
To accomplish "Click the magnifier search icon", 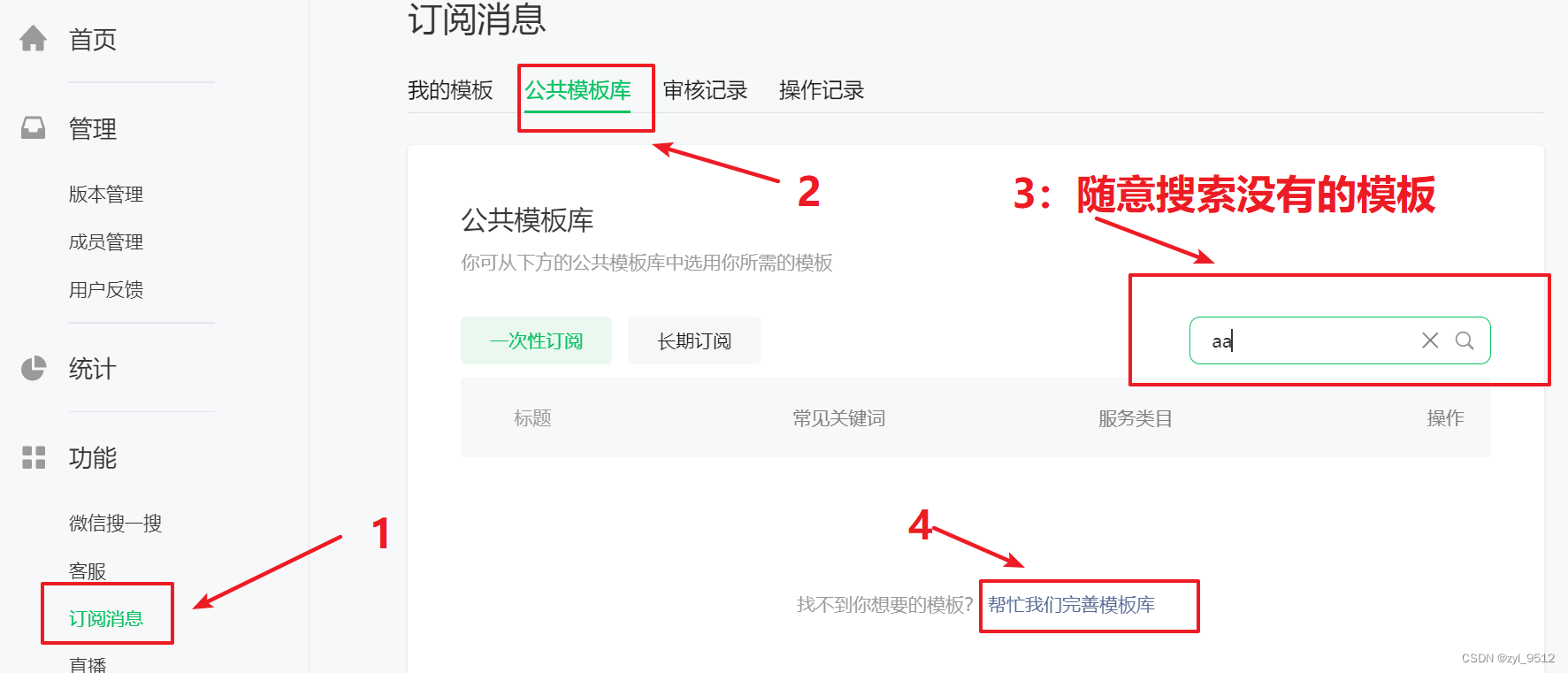I will click(1465, 340).
